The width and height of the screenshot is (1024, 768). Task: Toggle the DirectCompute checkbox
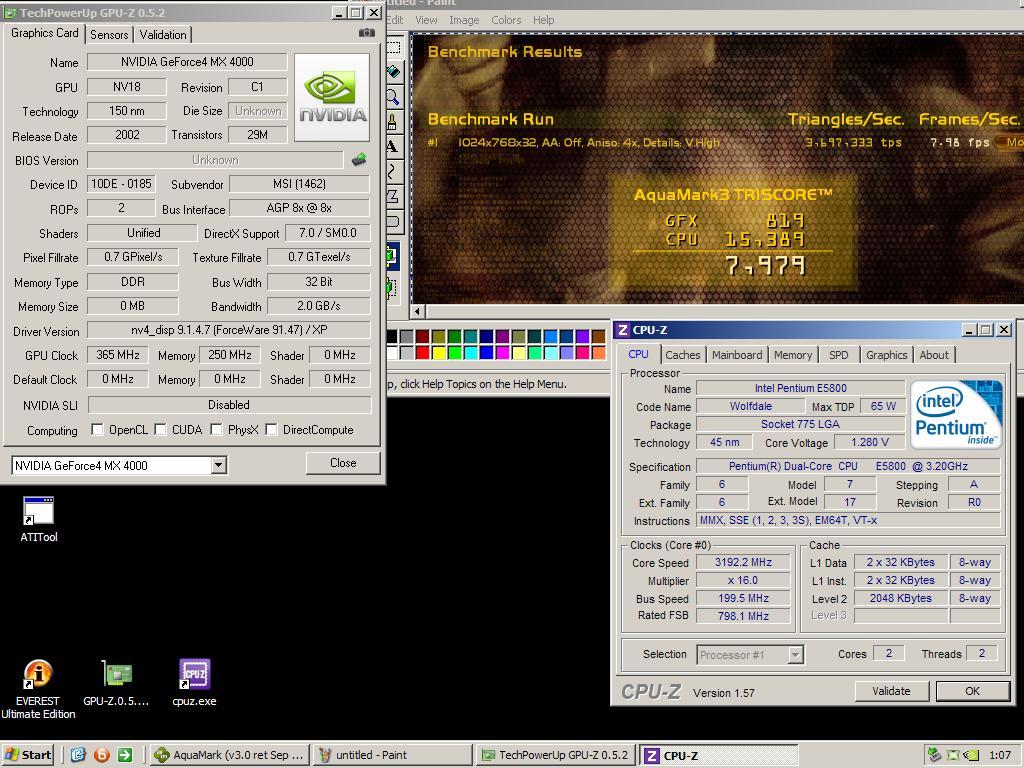coord(271,429)
